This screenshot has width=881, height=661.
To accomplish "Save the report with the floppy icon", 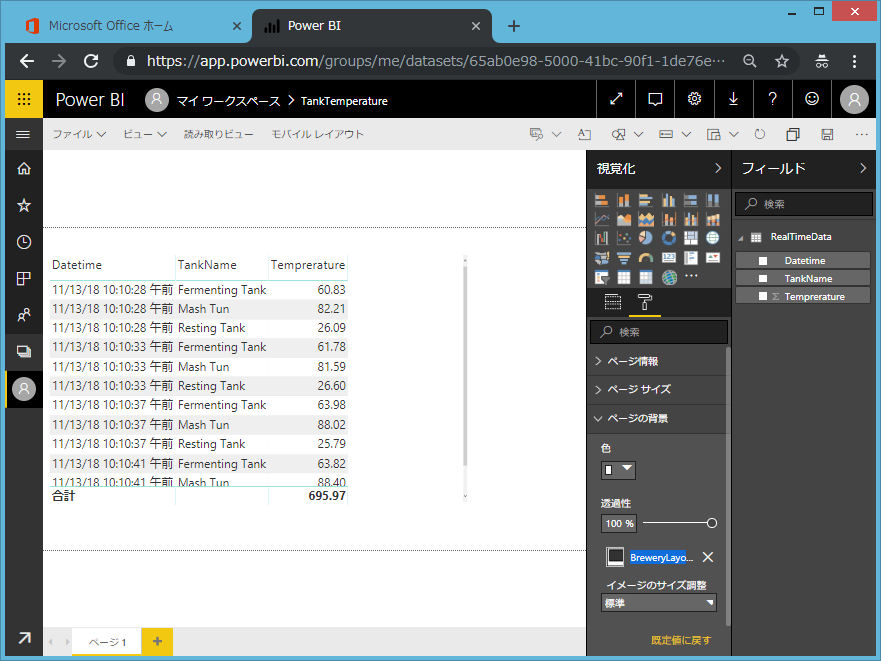I will click(x=827, y=134).
